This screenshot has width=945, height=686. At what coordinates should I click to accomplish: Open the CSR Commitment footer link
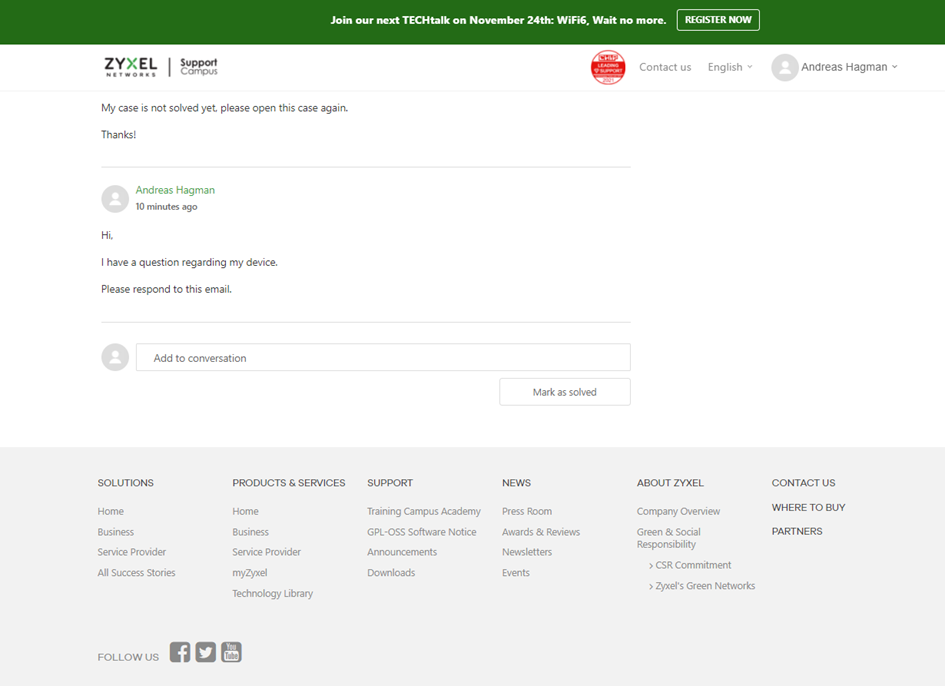(x=693, y=565)
